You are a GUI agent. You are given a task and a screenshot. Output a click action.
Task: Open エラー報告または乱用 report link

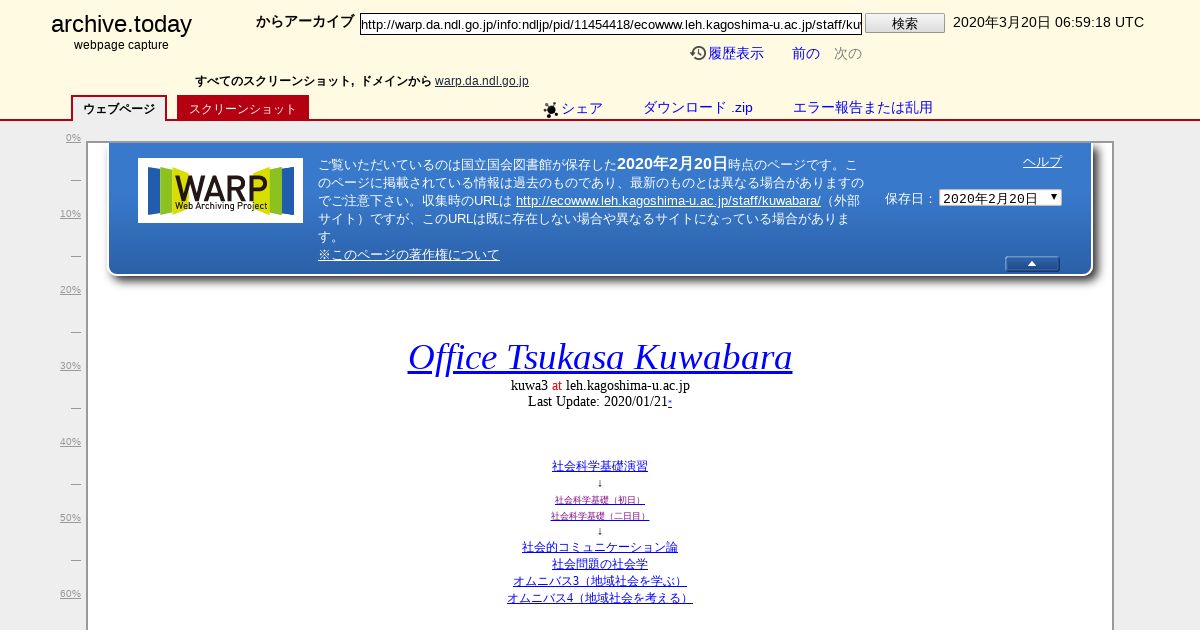click(863, 108)
